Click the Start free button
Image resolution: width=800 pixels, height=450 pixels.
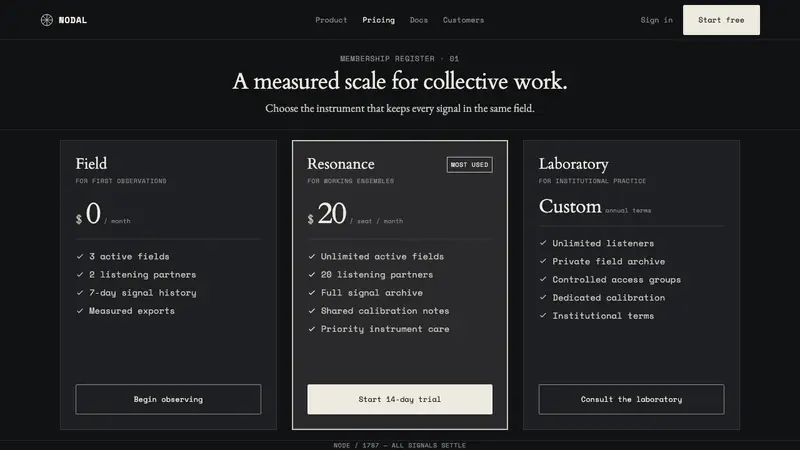click(x=721, y=20)
